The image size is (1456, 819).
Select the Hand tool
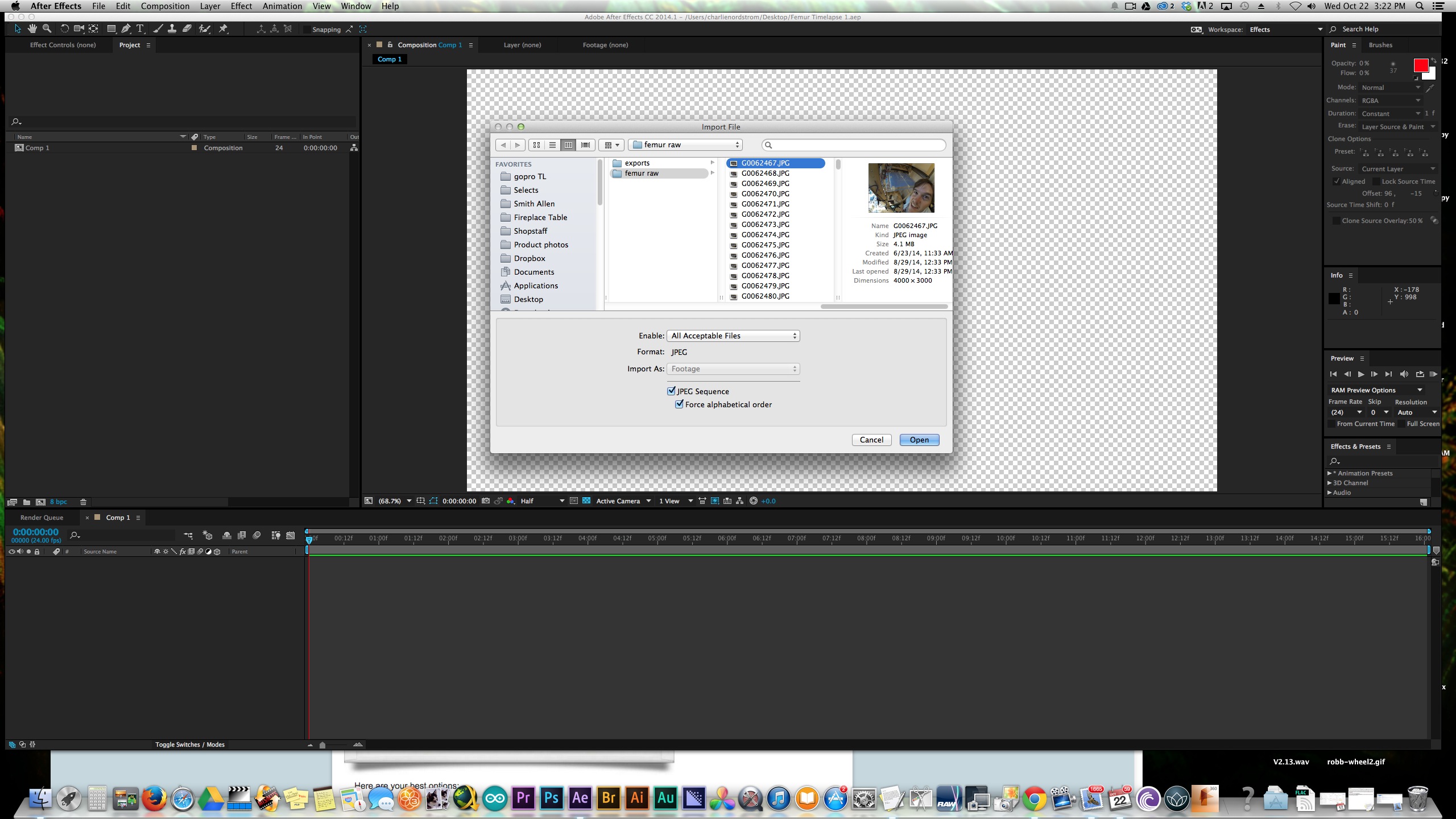[x=32, y=28]
